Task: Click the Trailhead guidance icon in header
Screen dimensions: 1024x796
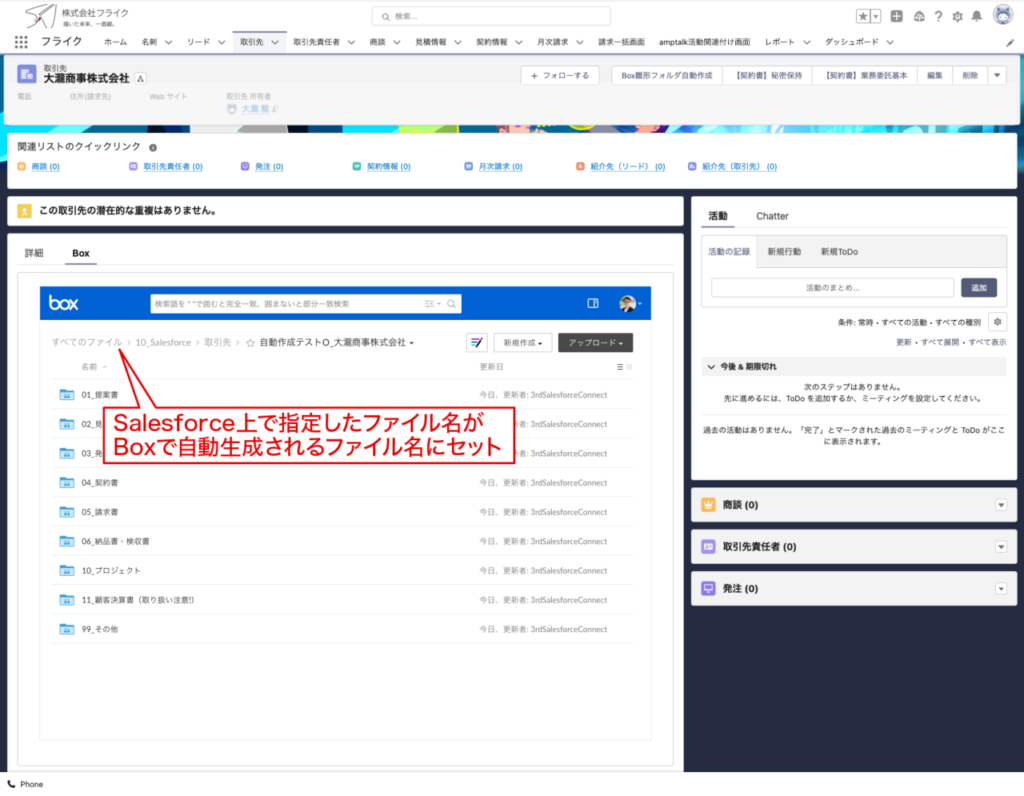Action: point(919,16)
